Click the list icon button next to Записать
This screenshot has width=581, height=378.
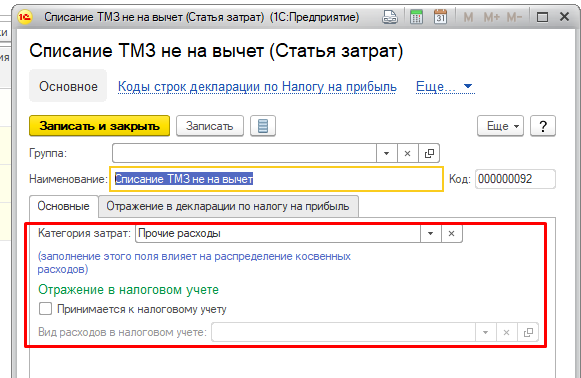(263, 126)
